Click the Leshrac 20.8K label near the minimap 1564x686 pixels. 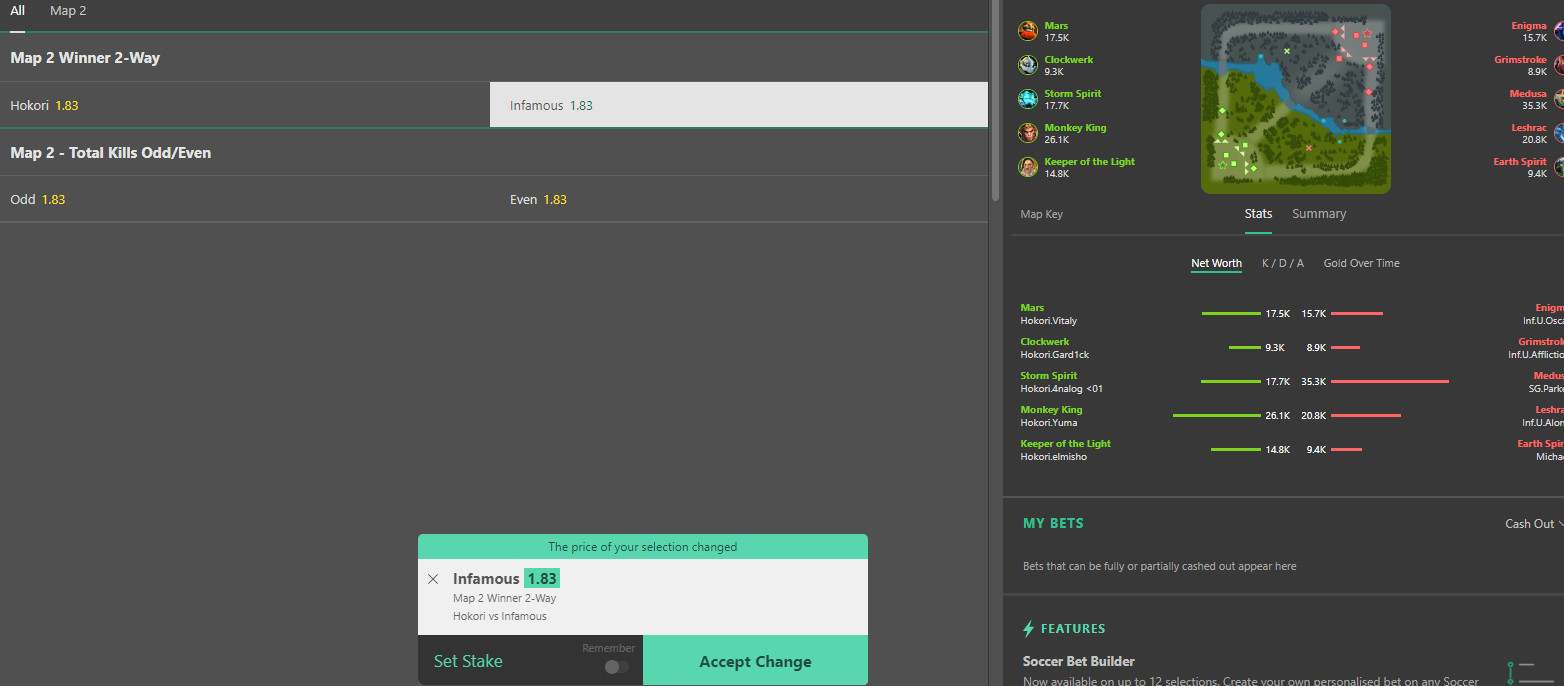click(1529, 133)
